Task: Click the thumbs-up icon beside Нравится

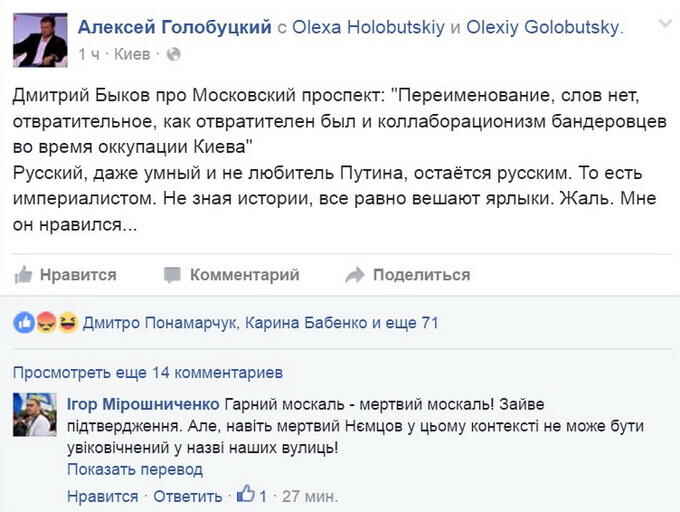Action: tap(23, 275)
